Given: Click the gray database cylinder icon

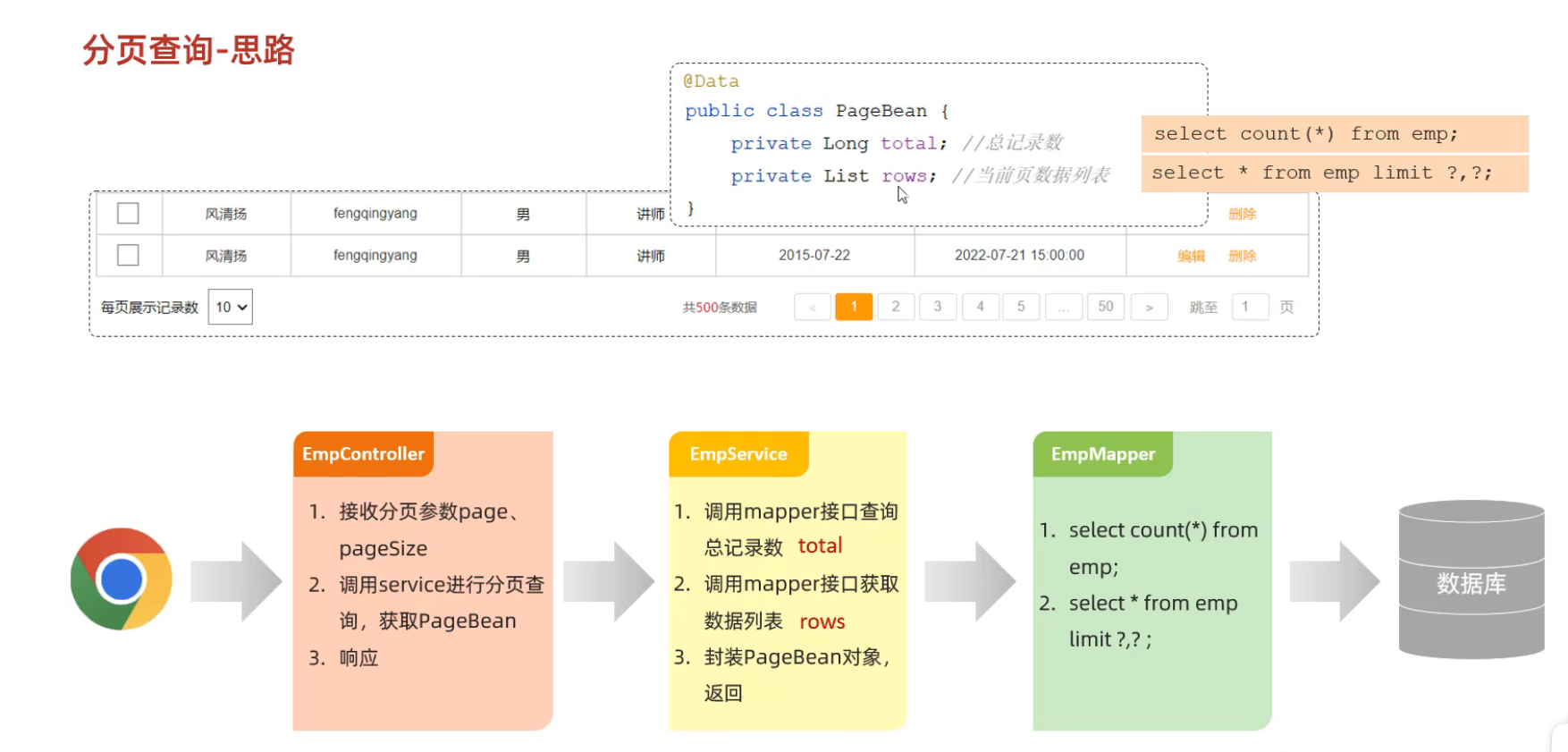Looking at the screenshot, I should (1471, 579).
